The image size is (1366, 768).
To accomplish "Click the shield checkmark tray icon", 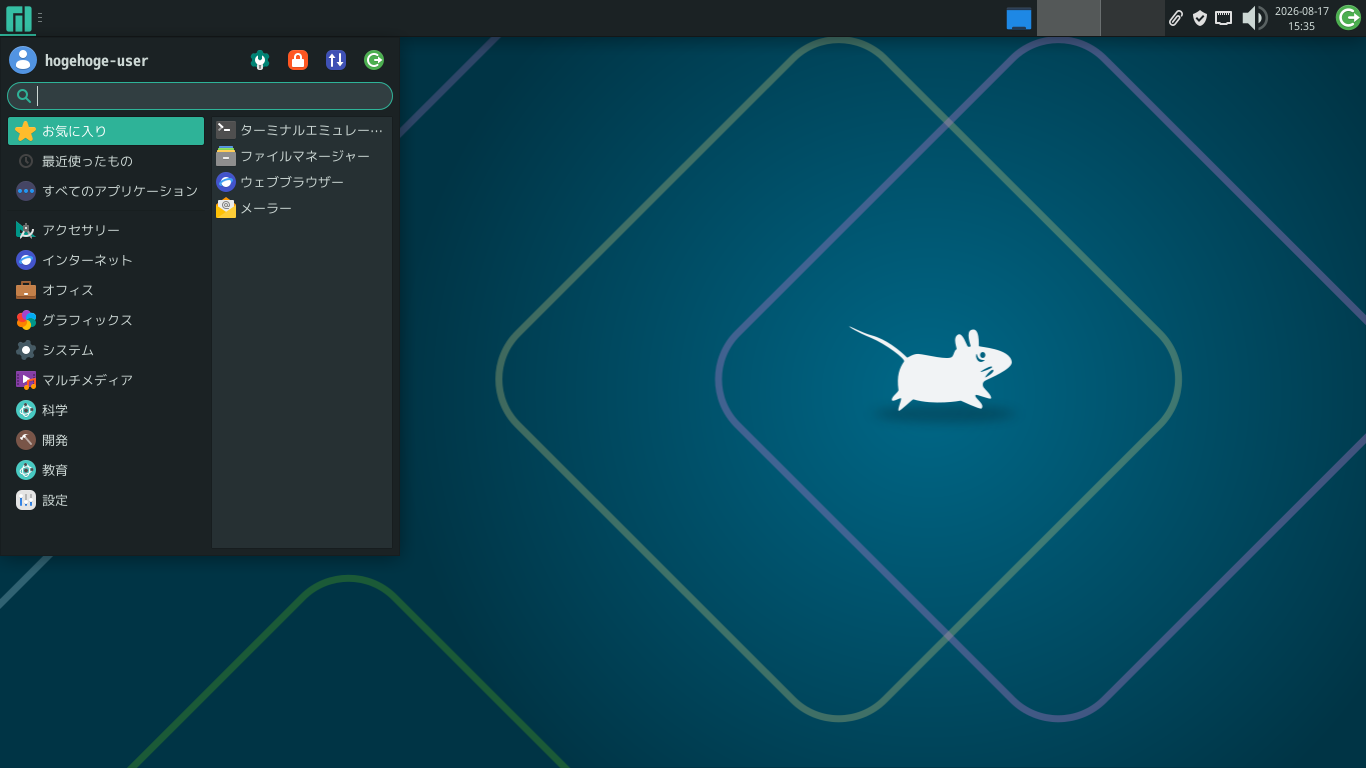I will (1200, 18).
